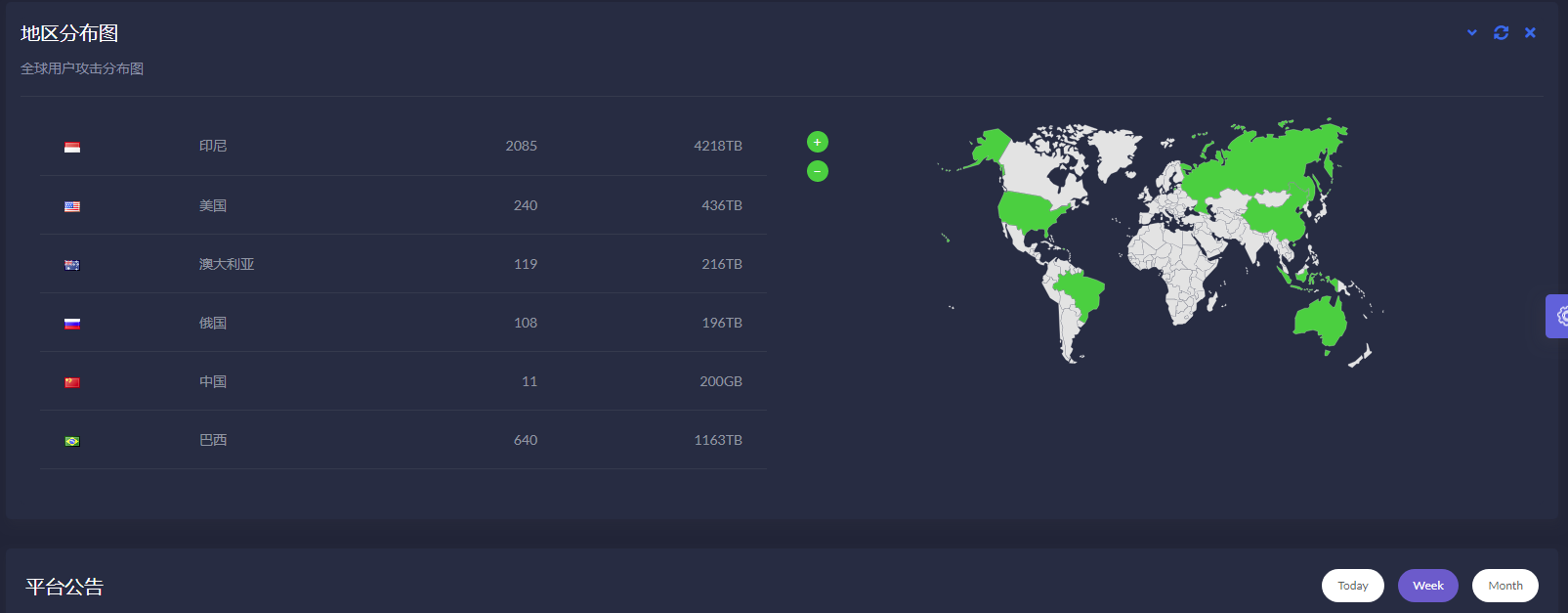Click the Australia flag icon
The image size is (1568, 613).
point(72,265)
